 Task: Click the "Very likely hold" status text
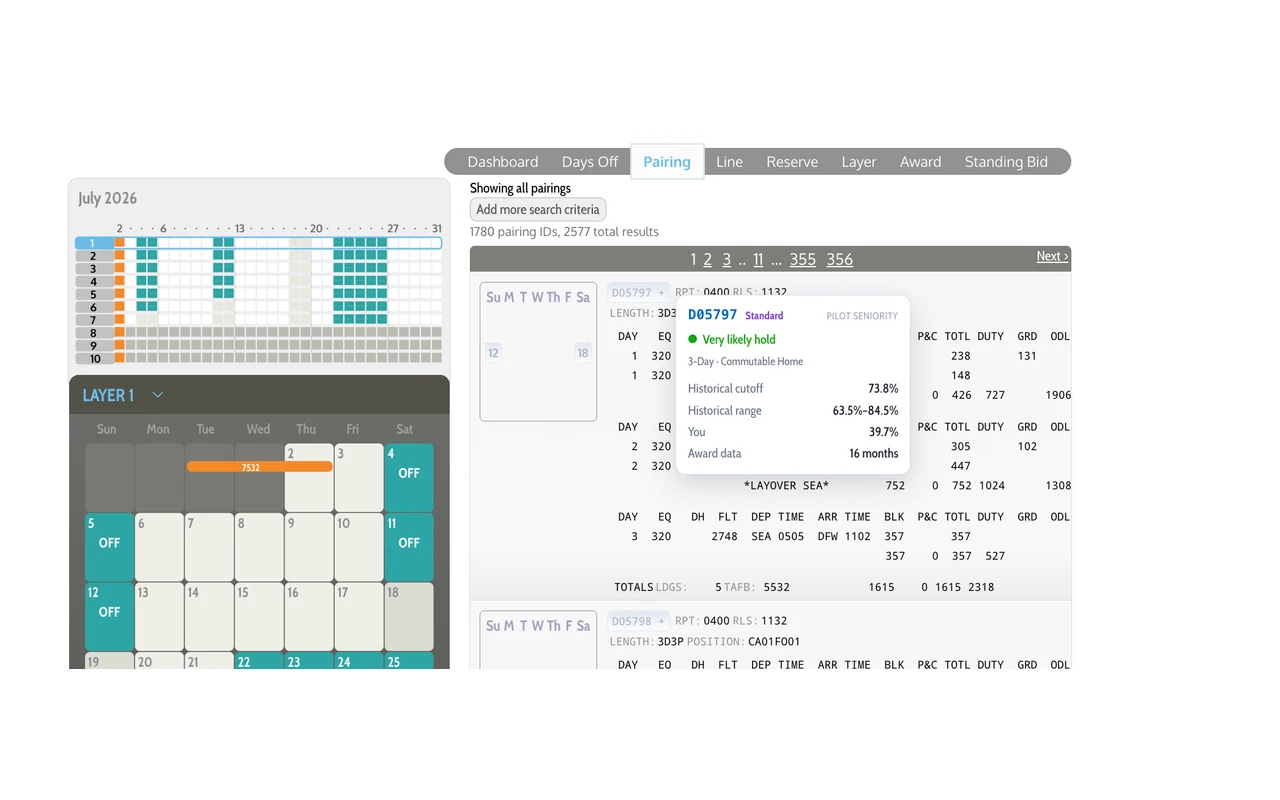739,340
